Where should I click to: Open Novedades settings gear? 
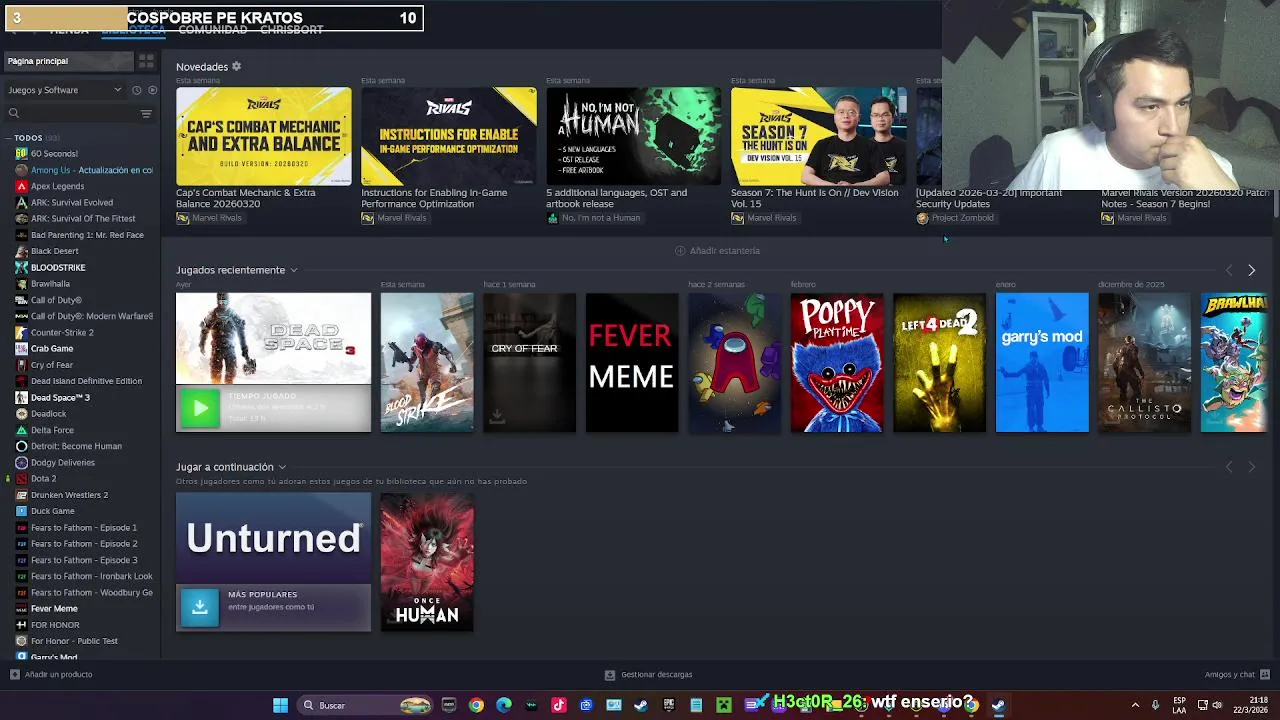pos(237,67)
